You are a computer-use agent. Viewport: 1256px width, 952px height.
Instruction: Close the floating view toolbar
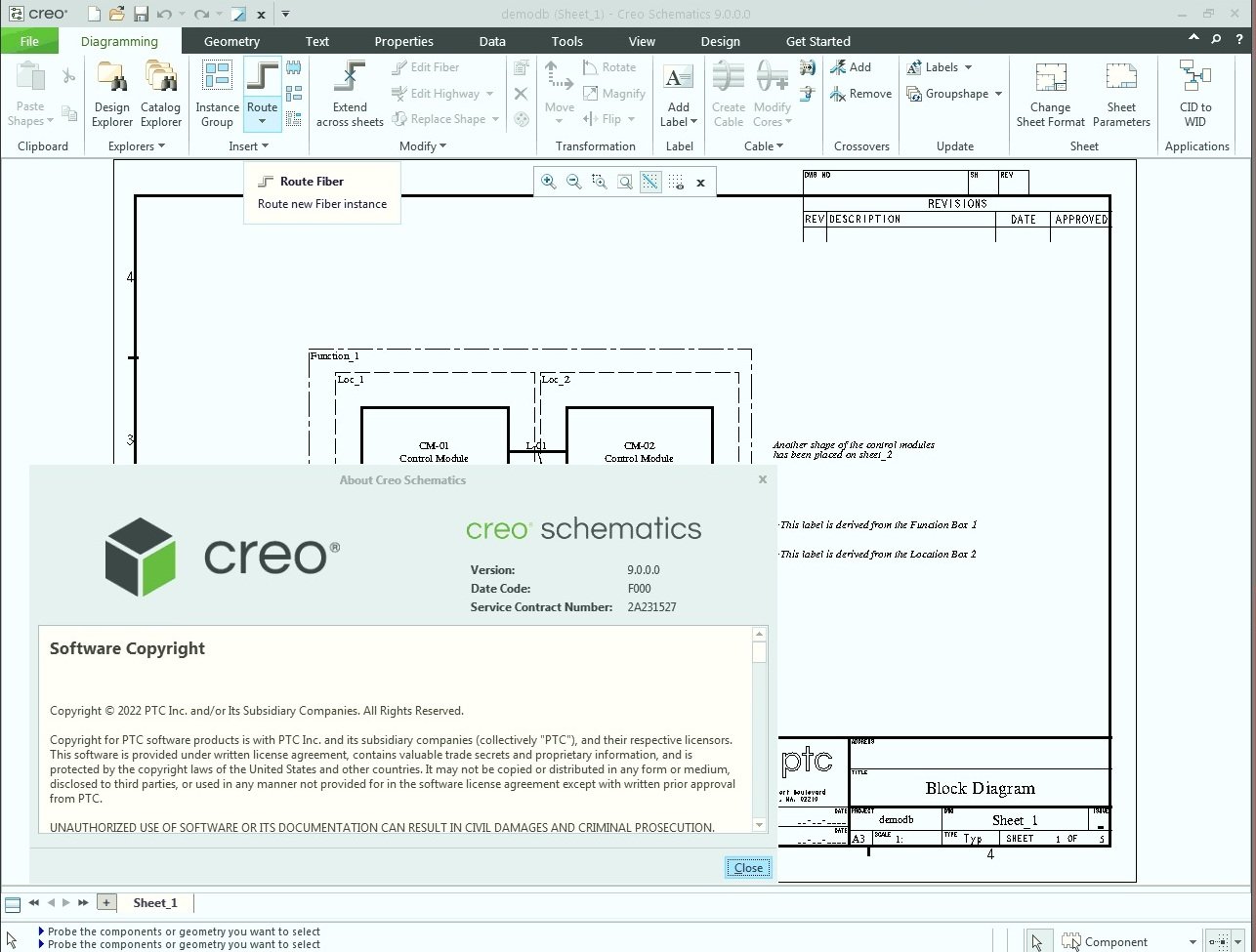click(700, 183)
